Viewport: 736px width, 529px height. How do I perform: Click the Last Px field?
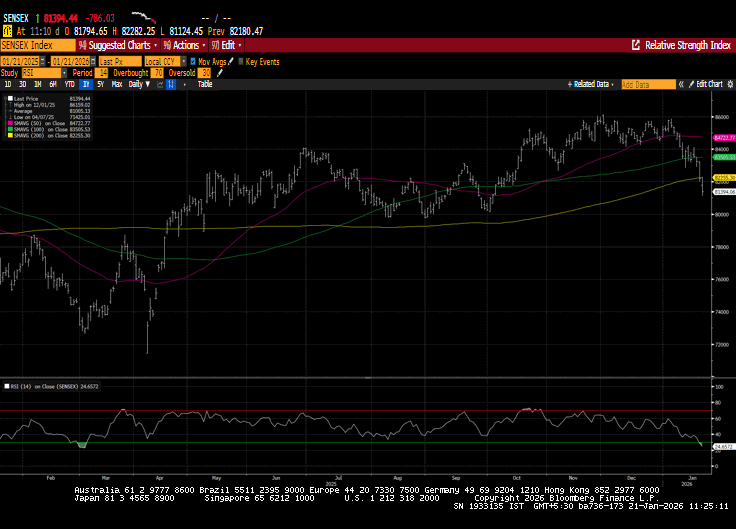[x=120, y=61]
